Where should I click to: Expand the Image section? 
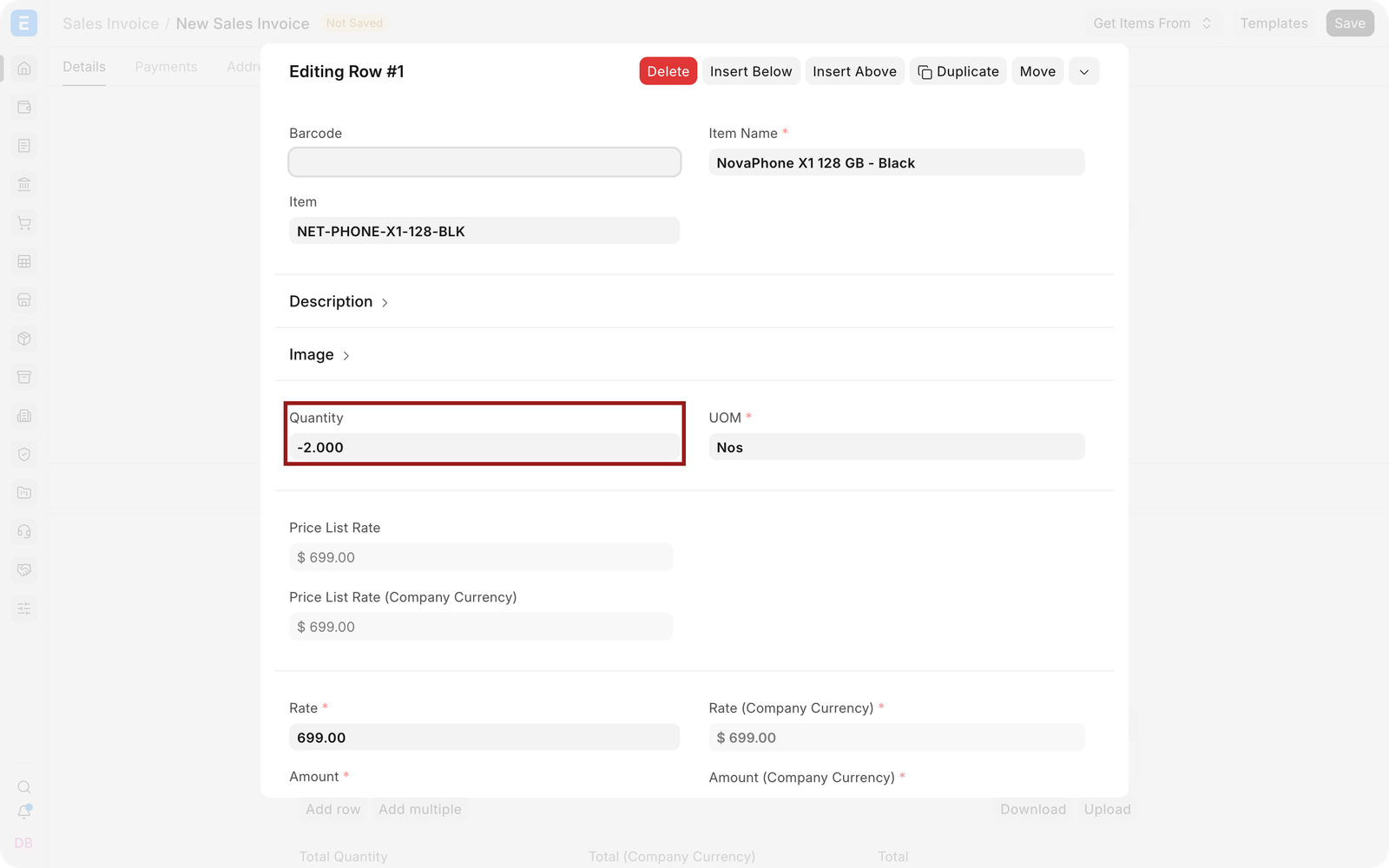[x=319, y=354]
